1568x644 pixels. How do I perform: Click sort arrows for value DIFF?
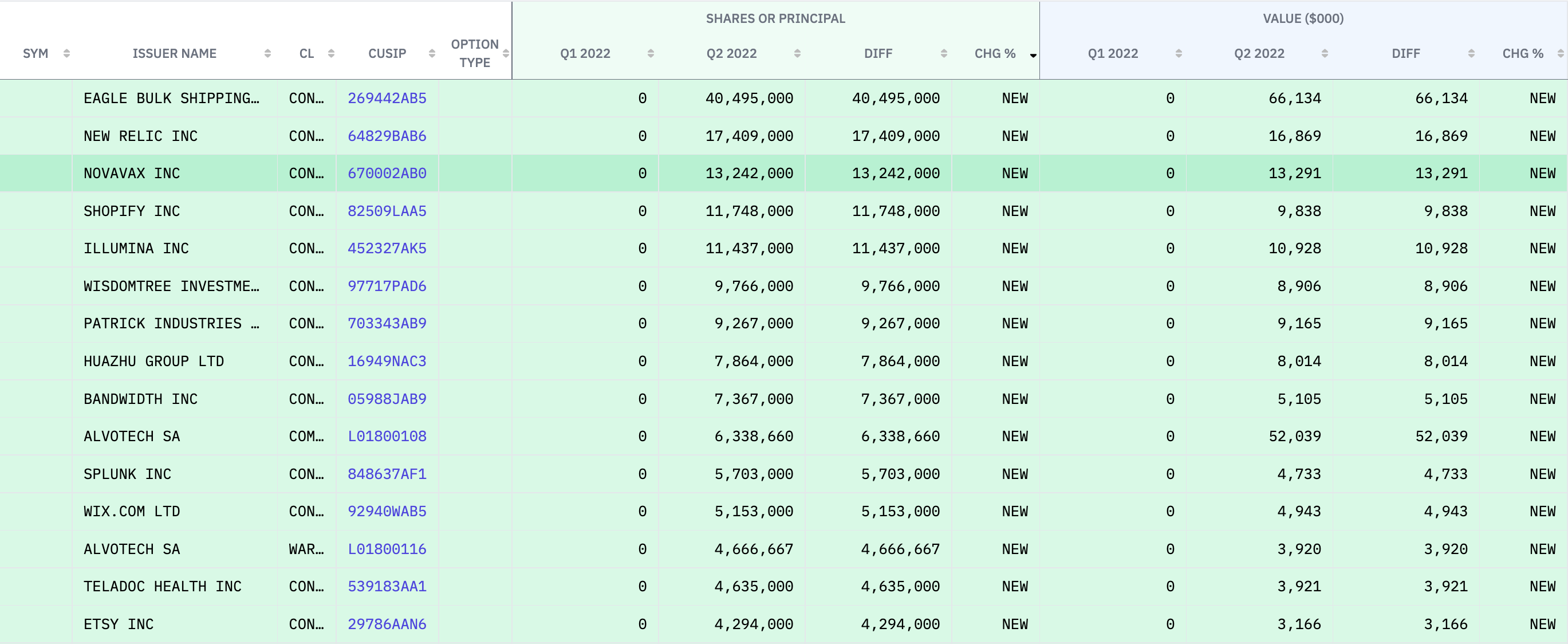pyautogui.click(x=1471, y=54)
